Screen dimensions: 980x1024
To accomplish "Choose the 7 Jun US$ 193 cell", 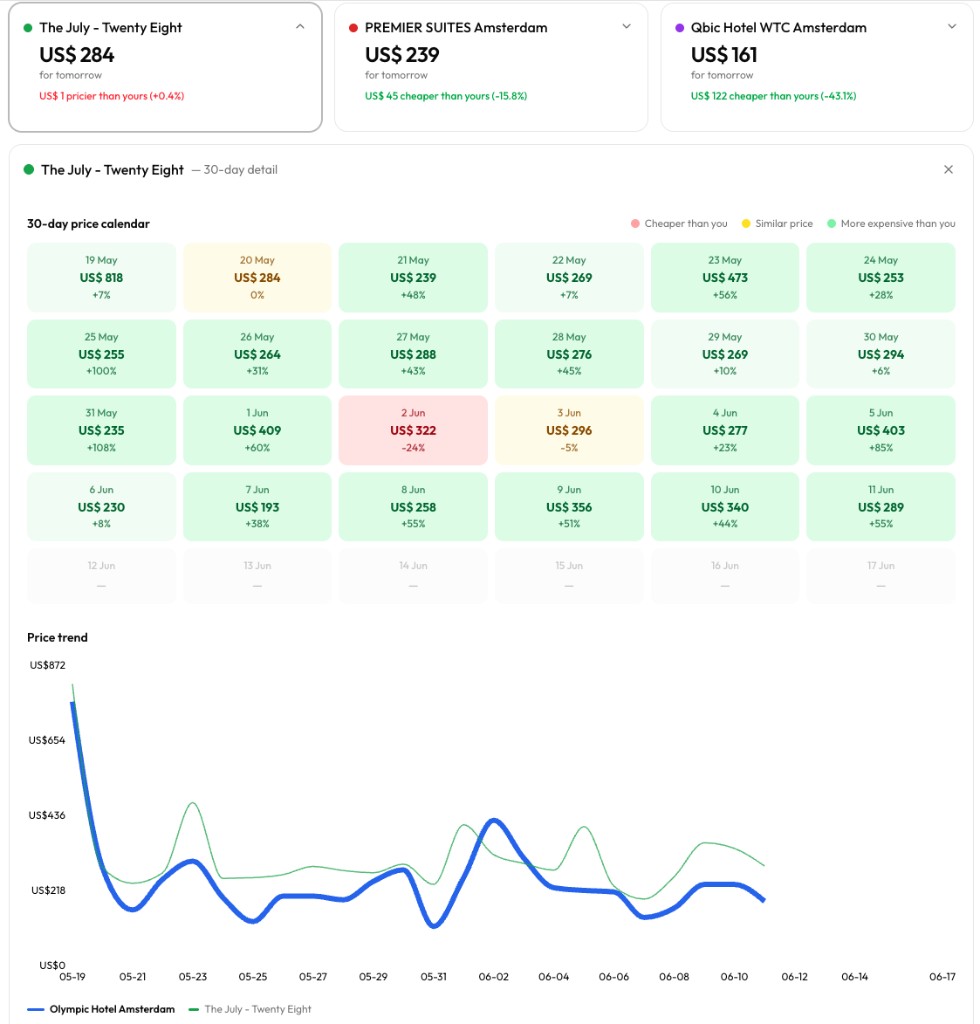I will click(x=257, y=507).
